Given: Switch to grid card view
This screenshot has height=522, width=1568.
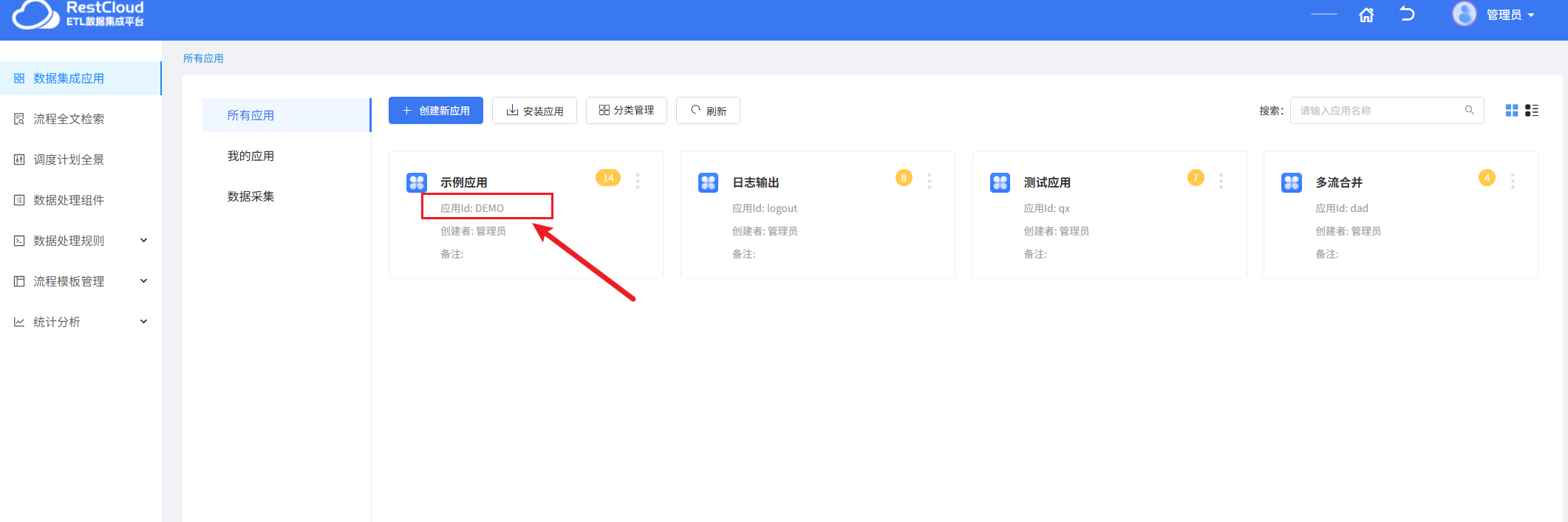Looking at the screenshot, I should (1512, 110).
